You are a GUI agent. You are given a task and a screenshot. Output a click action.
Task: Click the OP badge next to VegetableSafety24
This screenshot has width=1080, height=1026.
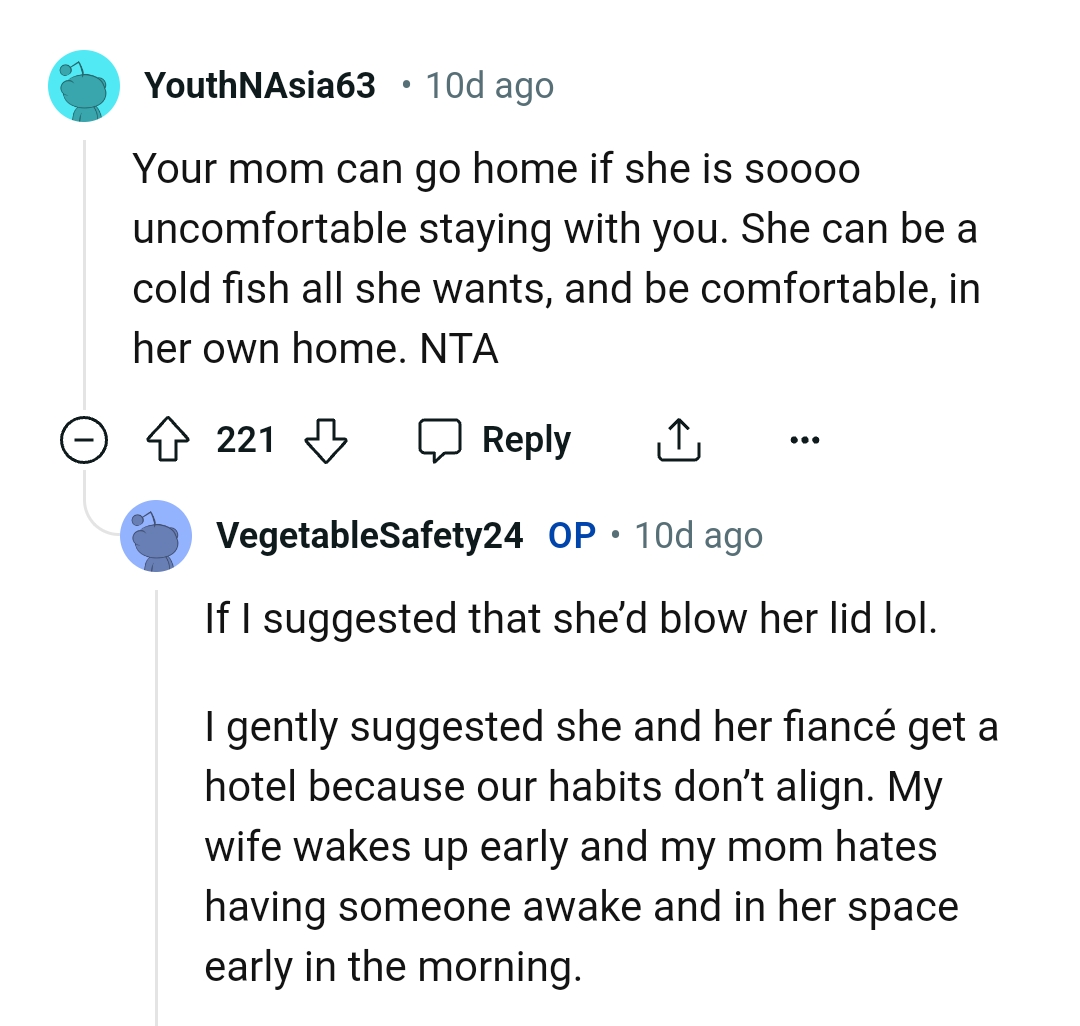[x=572, y=535]
